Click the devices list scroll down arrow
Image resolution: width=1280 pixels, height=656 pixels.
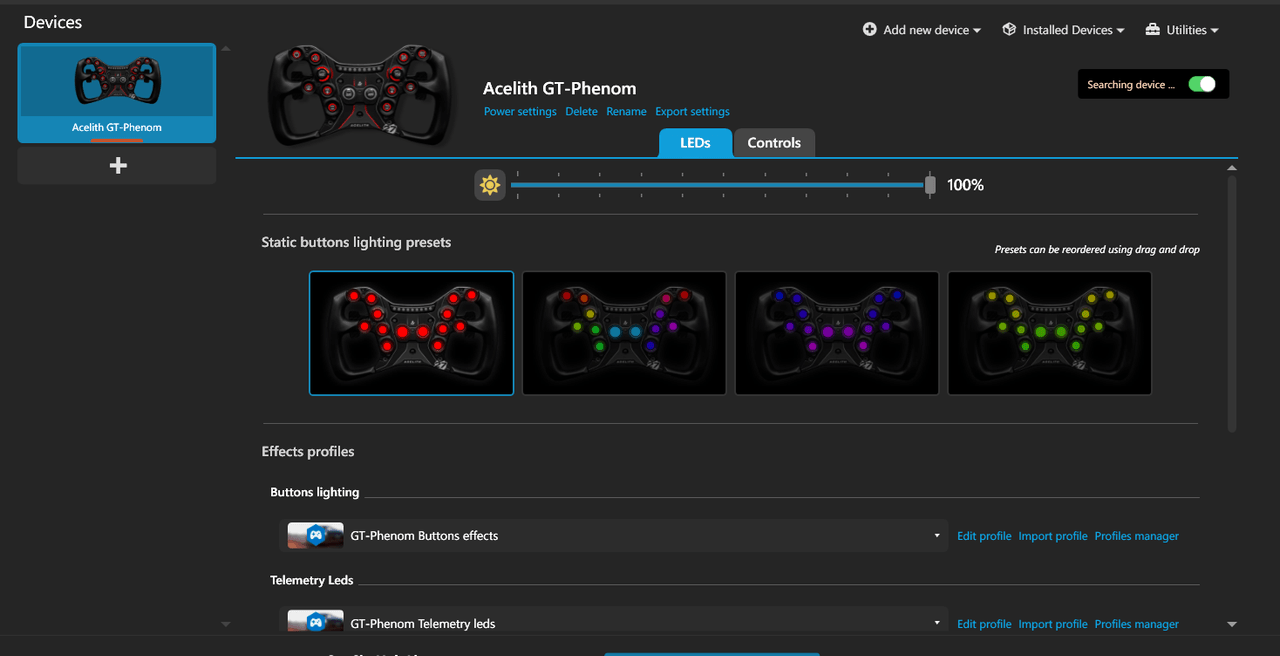click(225, 624)
